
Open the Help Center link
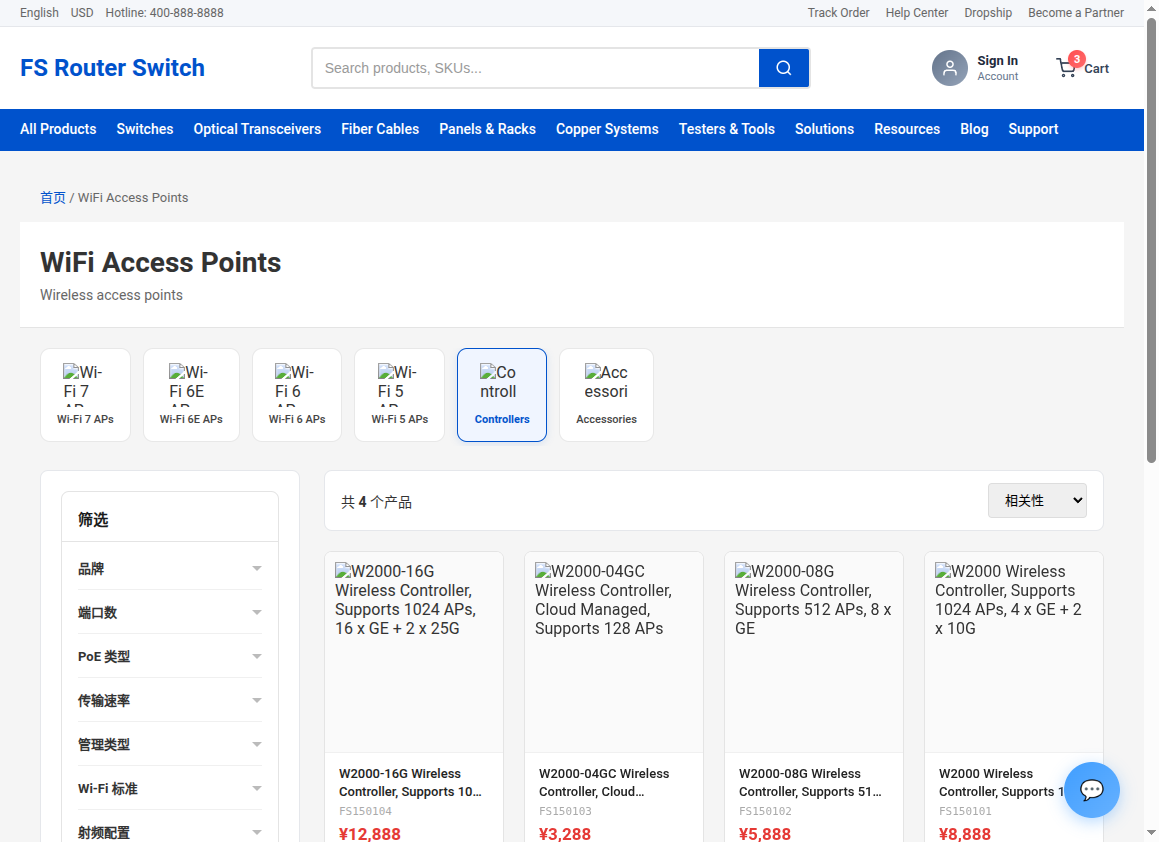[x=917, y=13]
